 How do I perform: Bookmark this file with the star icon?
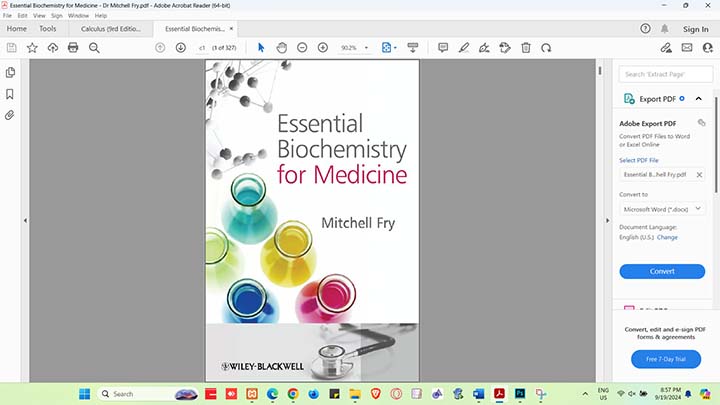point(32,47)
